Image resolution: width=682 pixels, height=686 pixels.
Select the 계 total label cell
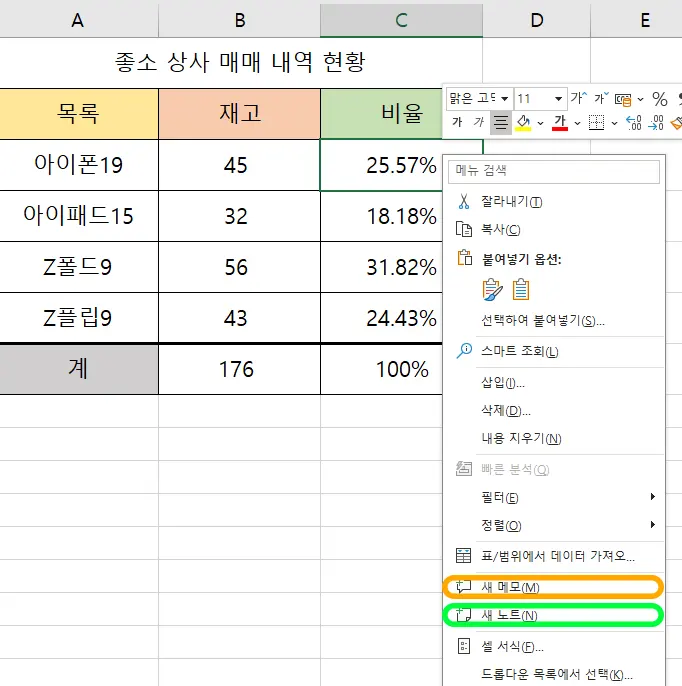[x=79, y=369]
